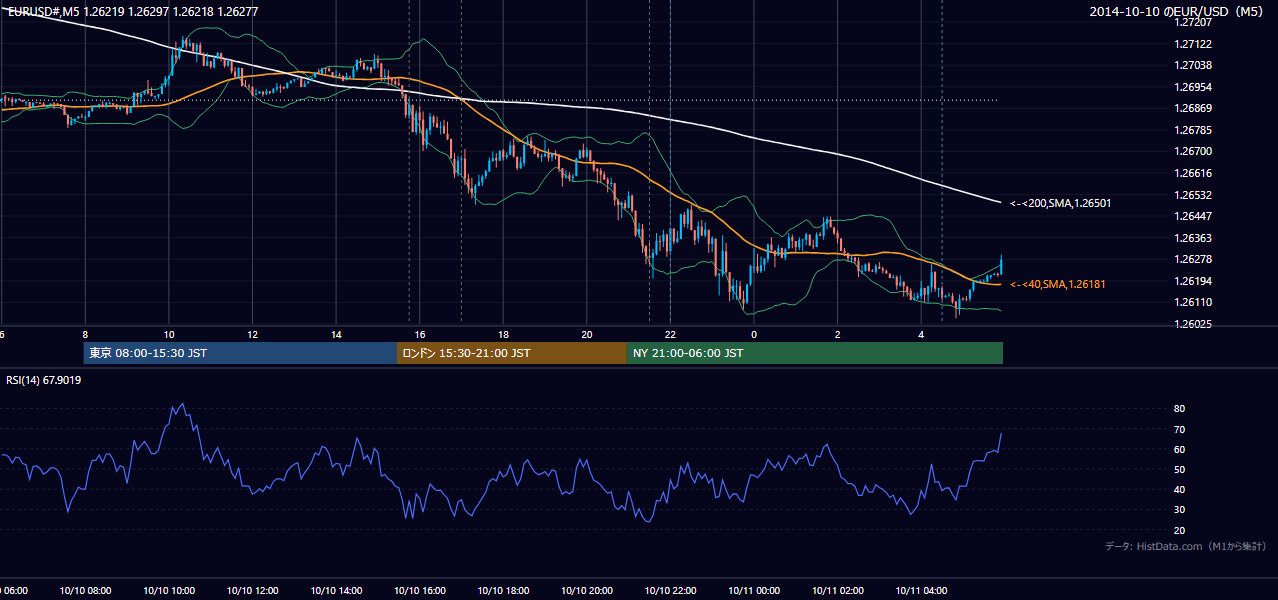1278x600 pixels.
Task: Click the 10/10 10:00 bottom time label
Action: pyautogui.click(x=168, y=591)
